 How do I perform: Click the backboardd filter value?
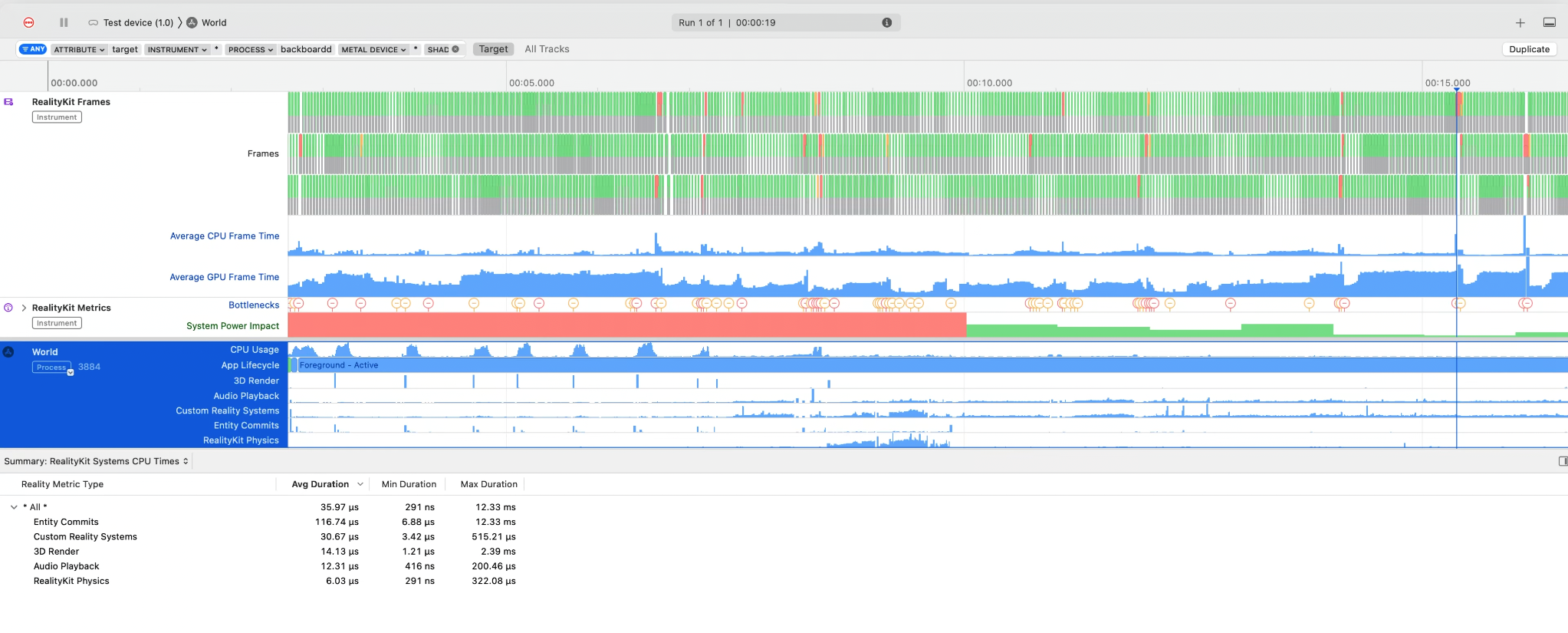pos(306,49)
